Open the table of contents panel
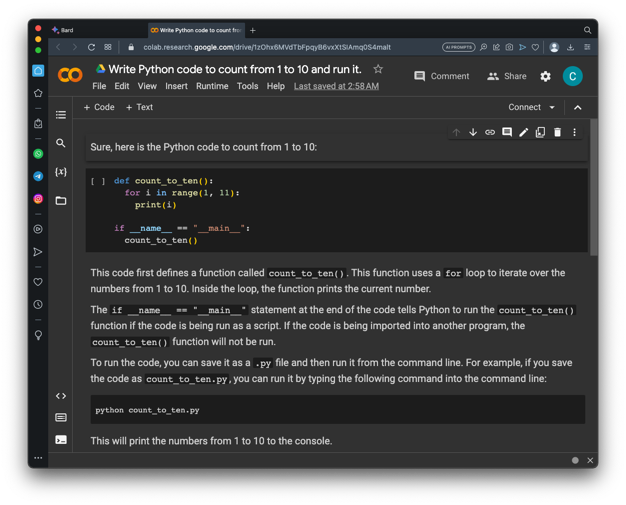 pos(61,115)
